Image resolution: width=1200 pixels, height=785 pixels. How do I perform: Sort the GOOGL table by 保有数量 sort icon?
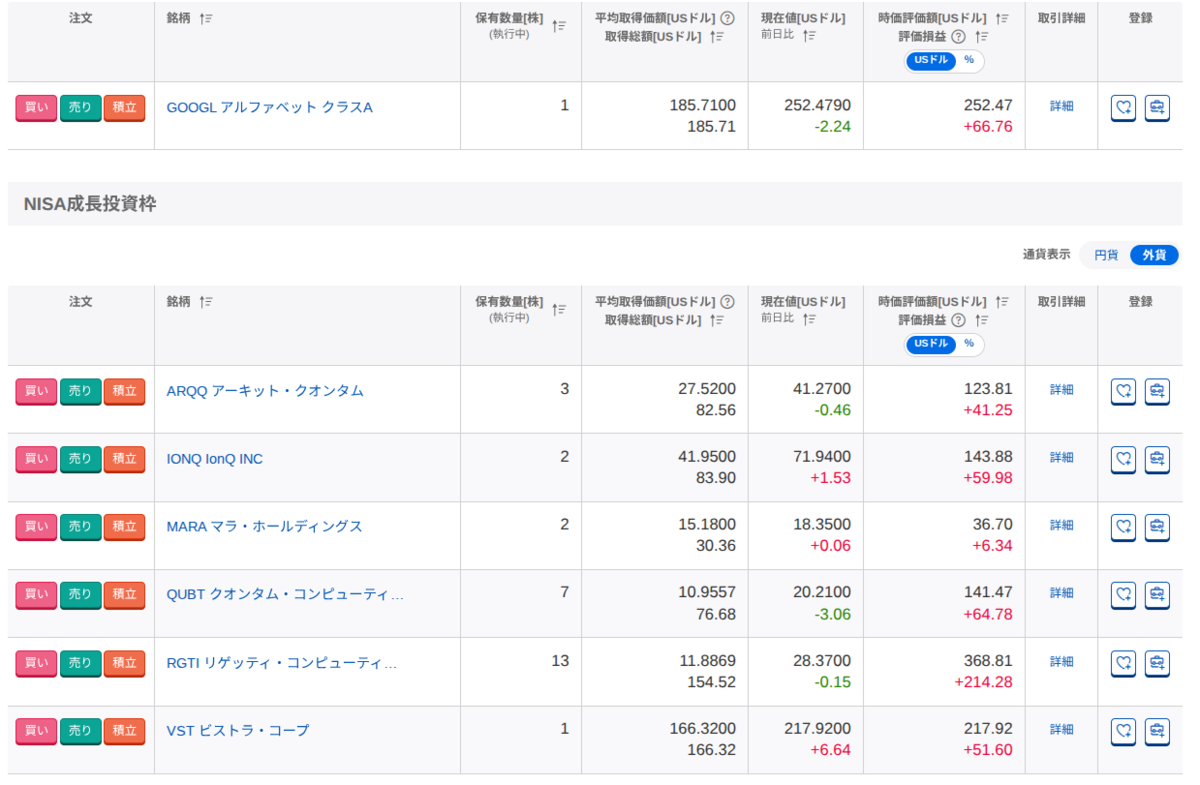click(559, 26)
